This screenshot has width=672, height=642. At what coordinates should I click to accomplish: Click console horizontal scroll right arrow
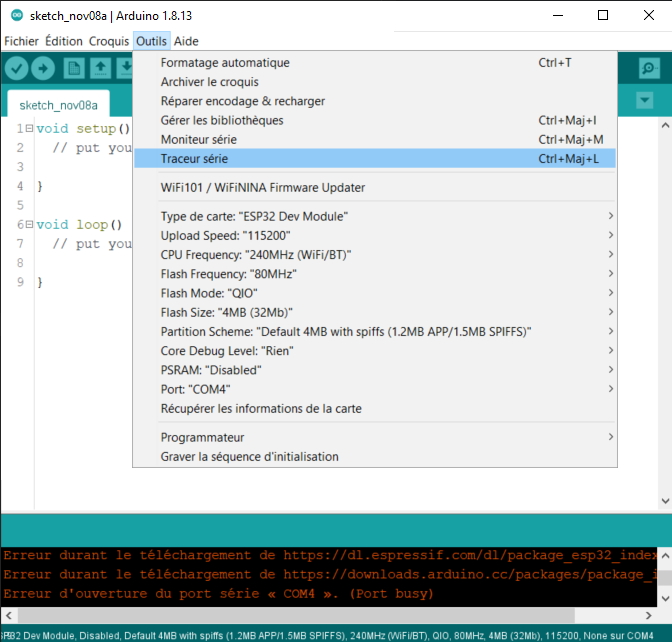pyautogui.click(x=648, y=616)
